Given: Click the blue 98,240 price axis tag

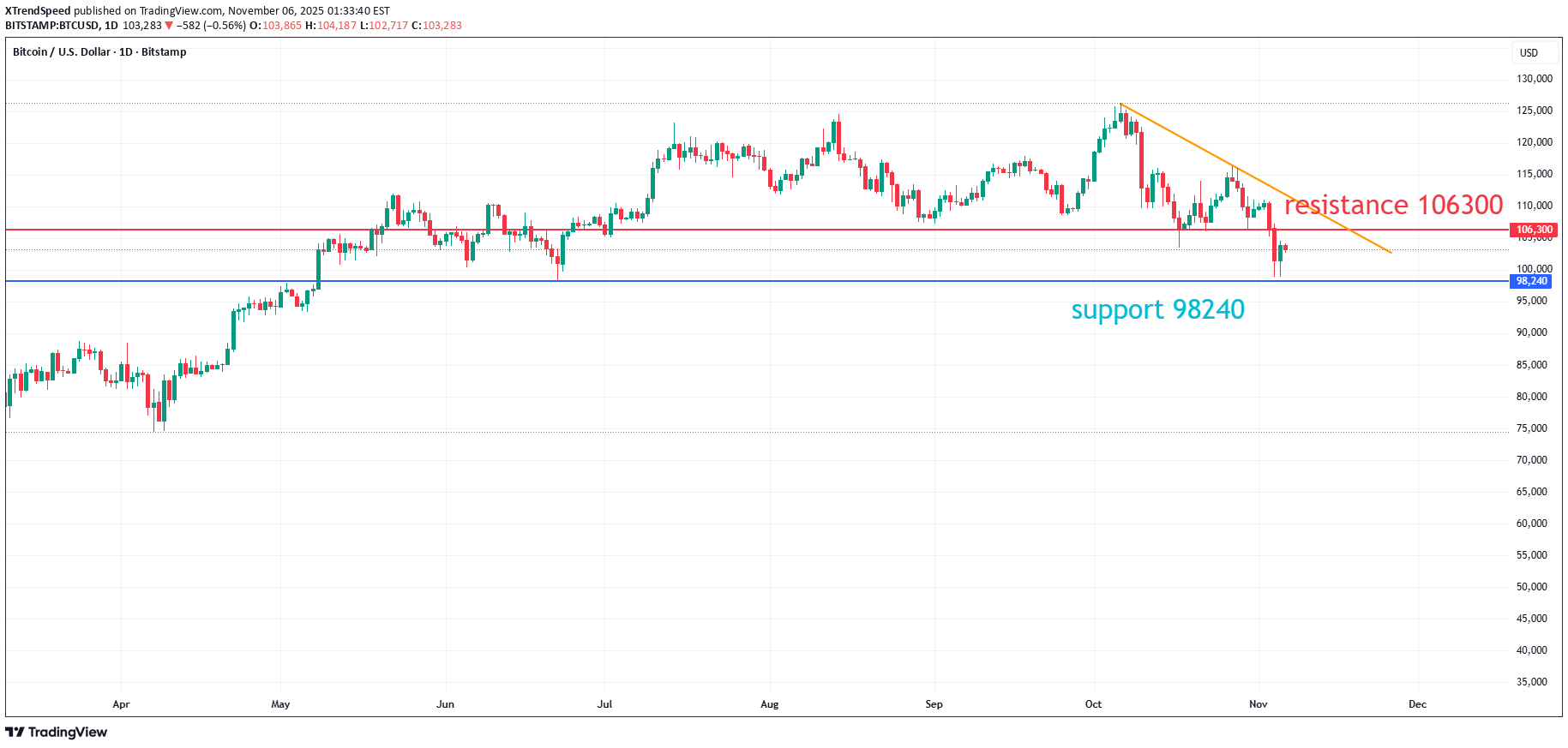Looking at the screenshot, I should (x=1531, y=281).
